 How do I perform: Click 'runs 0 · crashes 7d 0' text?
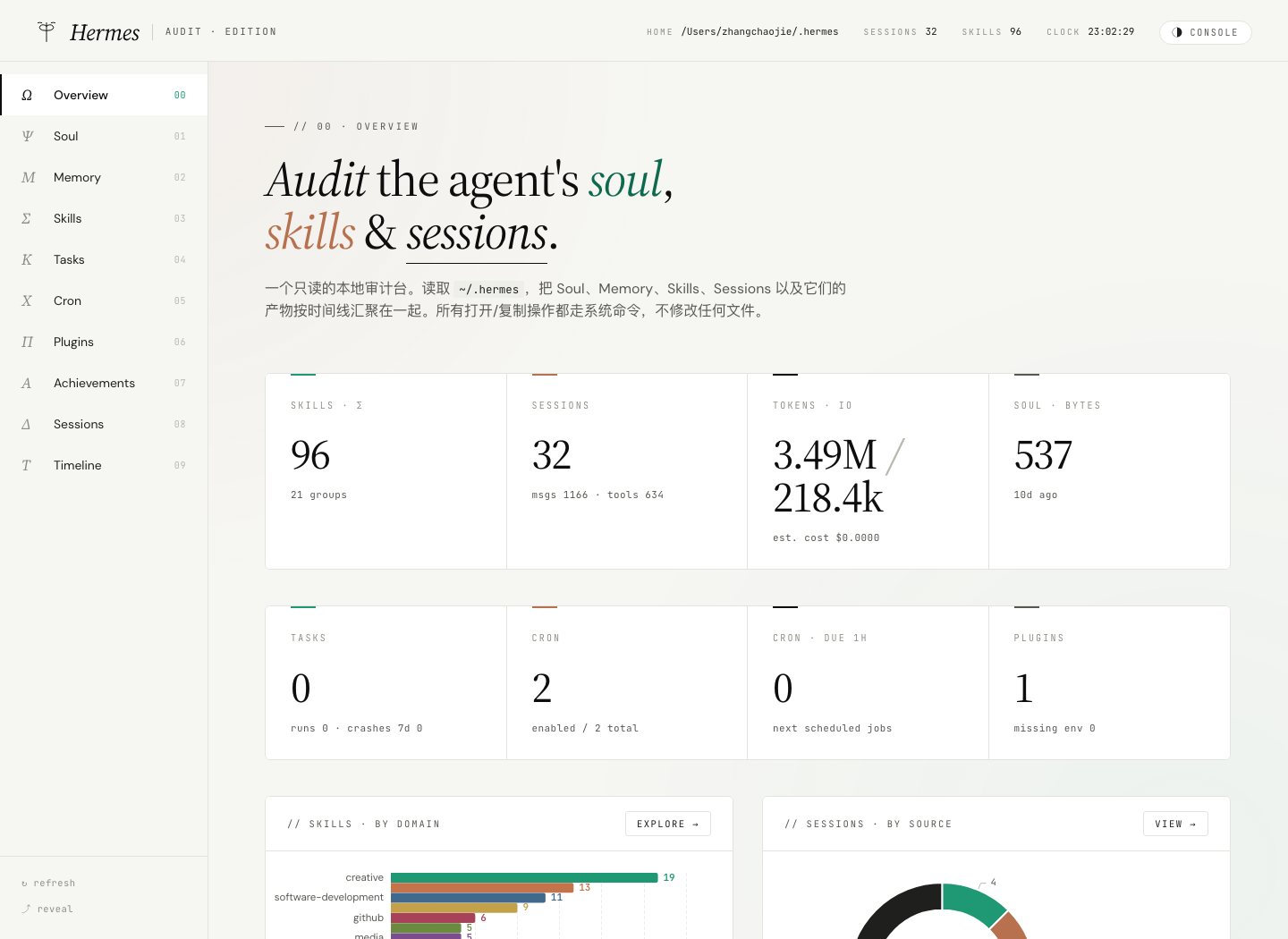(x=356, y=728)
